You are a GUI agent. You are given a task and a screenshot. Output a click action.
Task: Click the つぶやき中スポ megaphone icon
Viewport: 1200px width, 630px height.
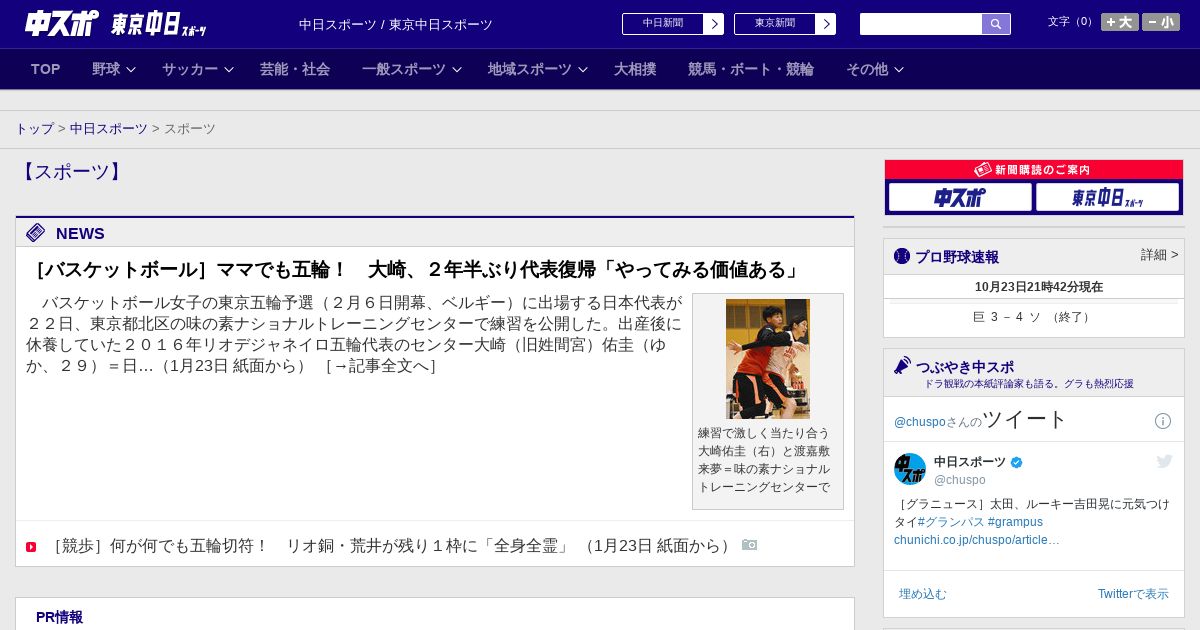coord(902,366)
